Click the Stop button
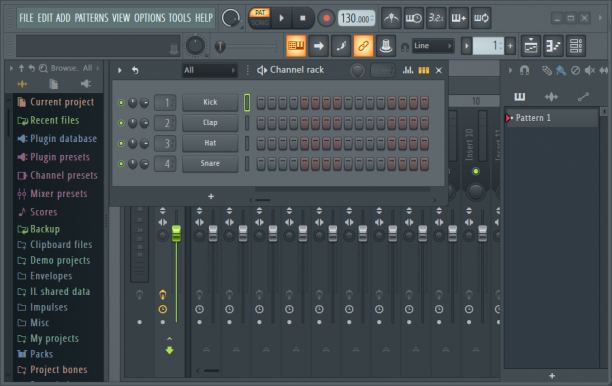 click(302, 18)
